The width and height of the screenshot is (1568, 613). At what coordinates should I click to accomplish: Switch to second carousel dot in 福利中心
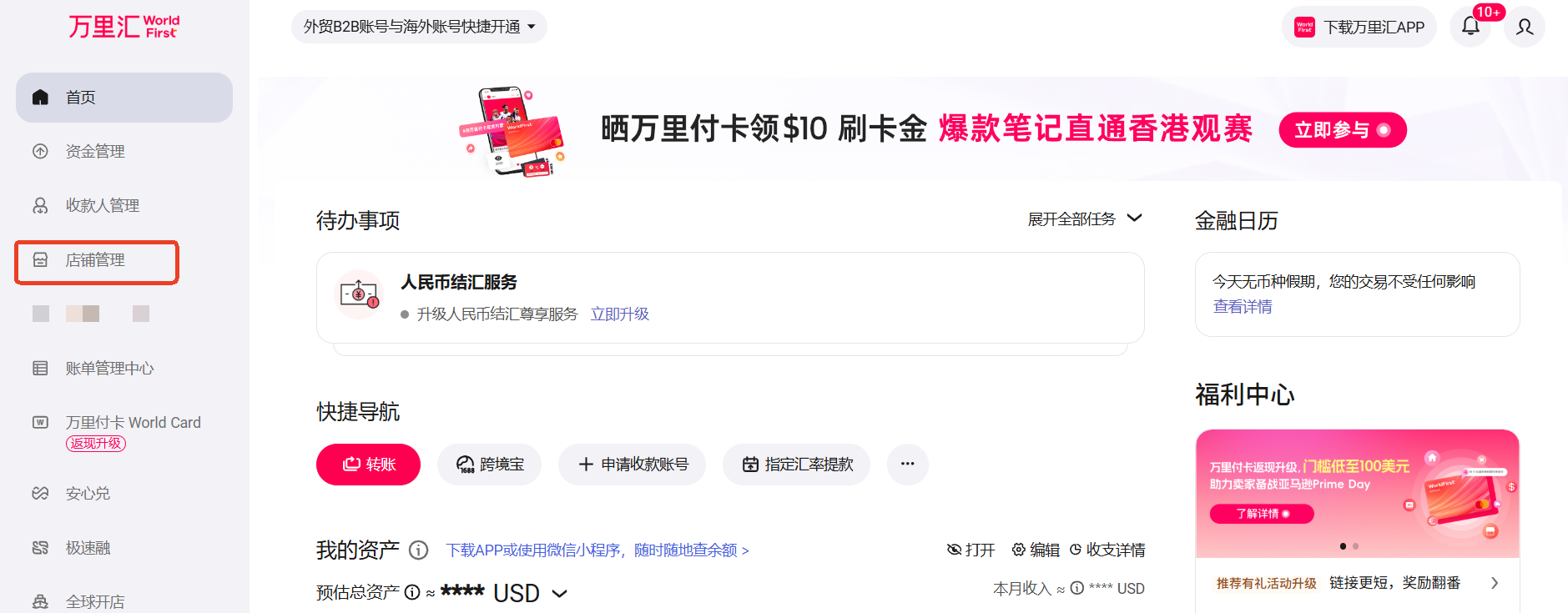pos(1356,546)
